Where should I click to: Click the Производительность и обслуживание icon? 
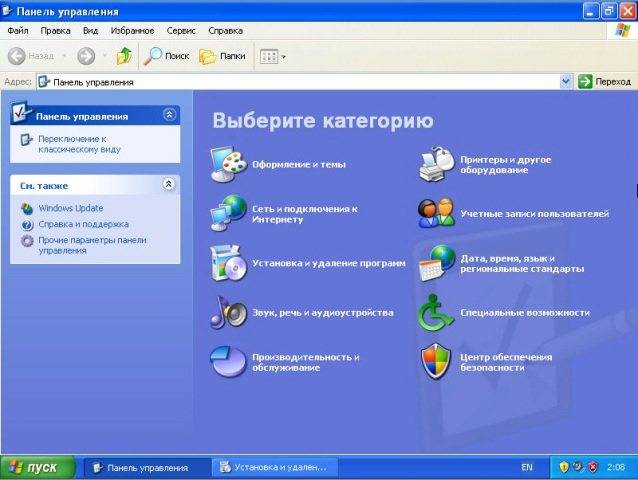tap(228, 361)
